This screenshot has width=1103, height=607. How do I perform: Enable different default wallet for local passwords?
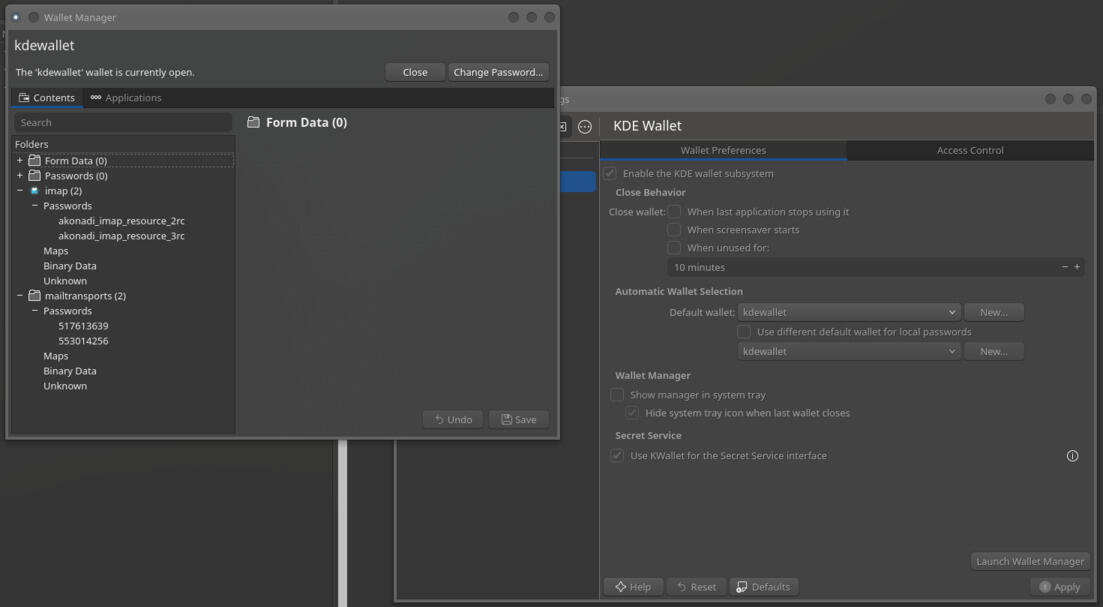pos(744,332)
